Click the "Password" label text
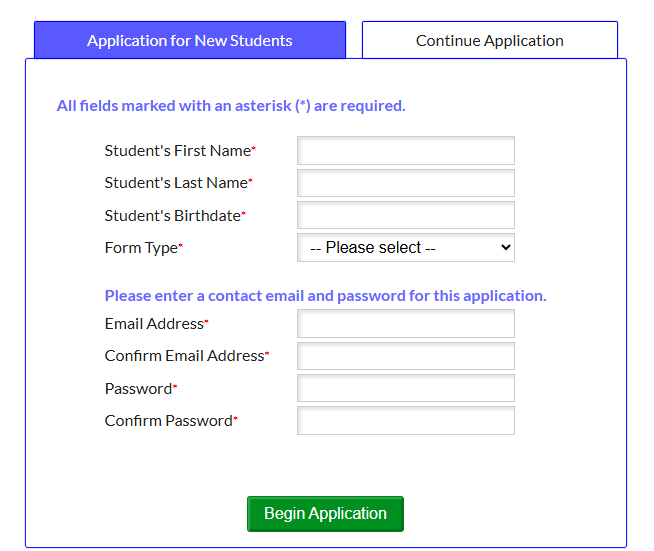Viewport: 654px width, 551px height. [x=138, y=388]
